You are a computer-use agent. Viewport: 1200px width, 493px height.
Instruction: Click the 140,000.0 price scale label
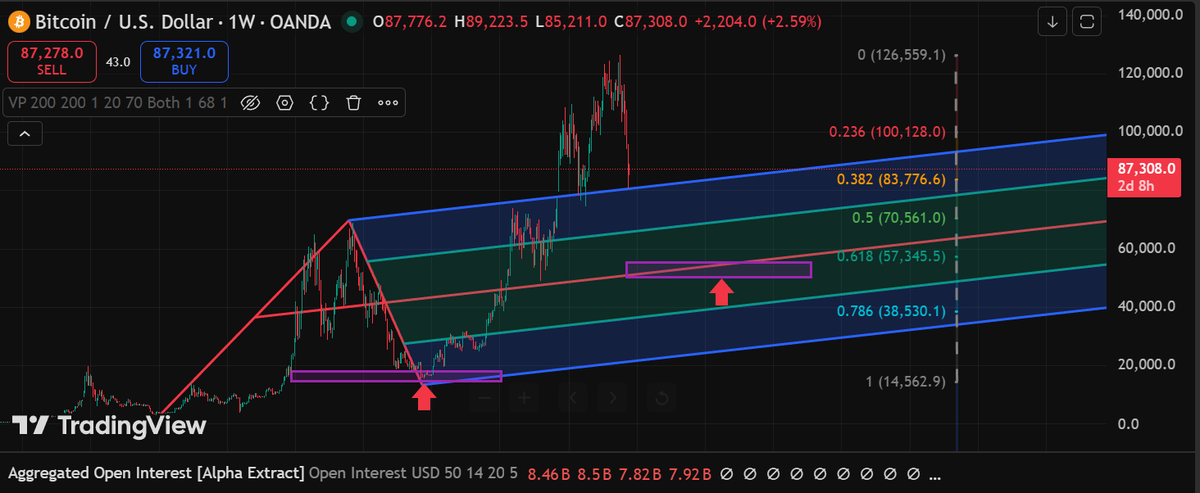(x=1151, y=14)
